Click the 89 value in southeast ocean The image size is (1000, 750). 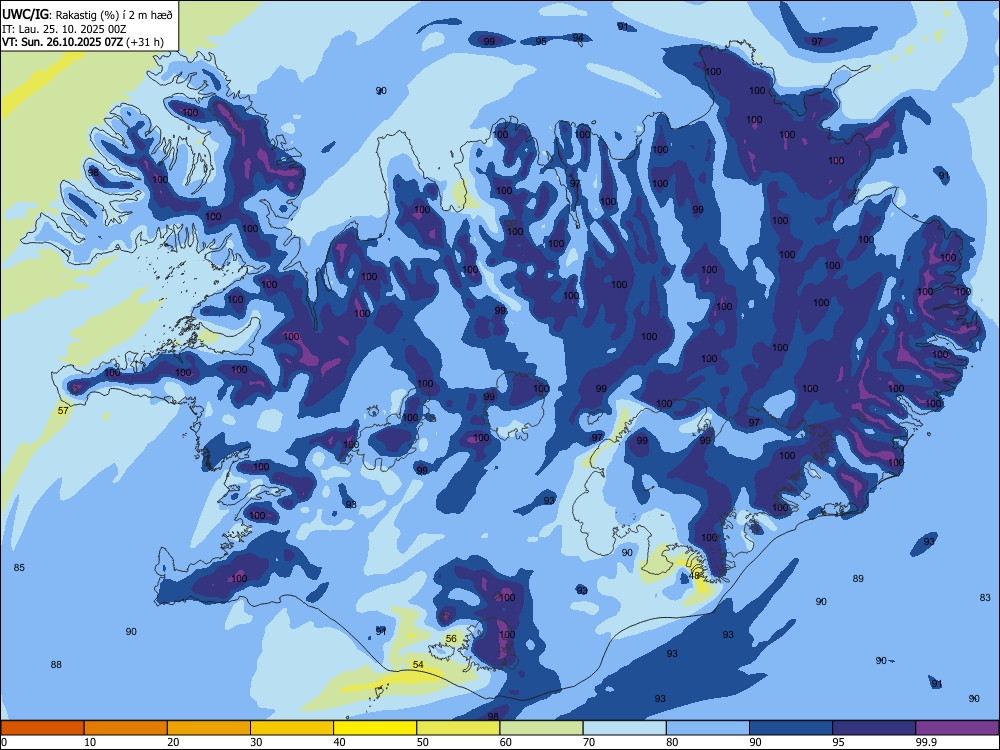[x=858, y=578]
